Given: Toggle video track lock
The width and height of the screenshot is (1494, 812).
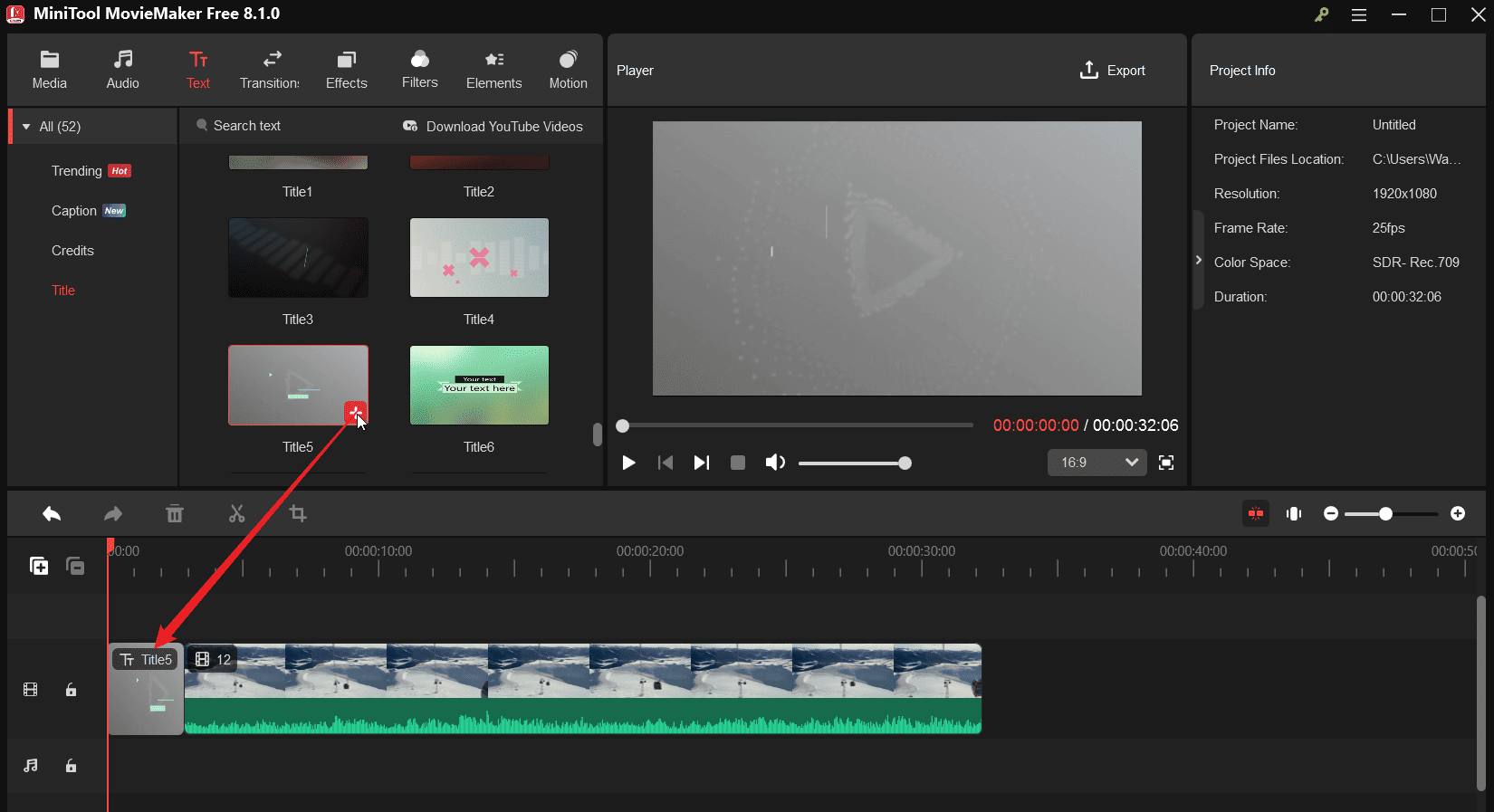Looking at the screenshot, I should tap(71, 690).
